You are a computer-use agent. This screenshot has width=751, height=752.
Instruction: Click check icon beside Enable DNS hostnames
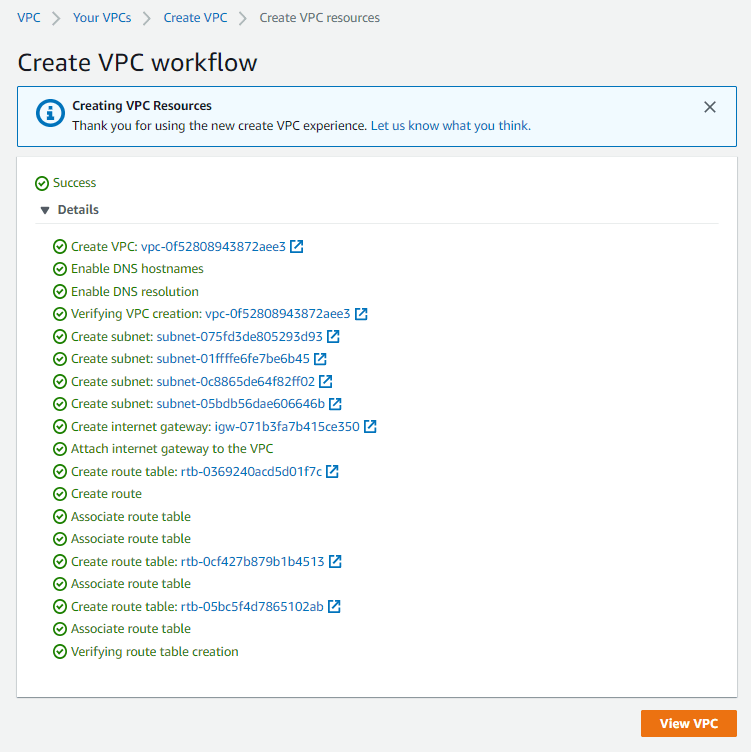(x=60, y=269)
